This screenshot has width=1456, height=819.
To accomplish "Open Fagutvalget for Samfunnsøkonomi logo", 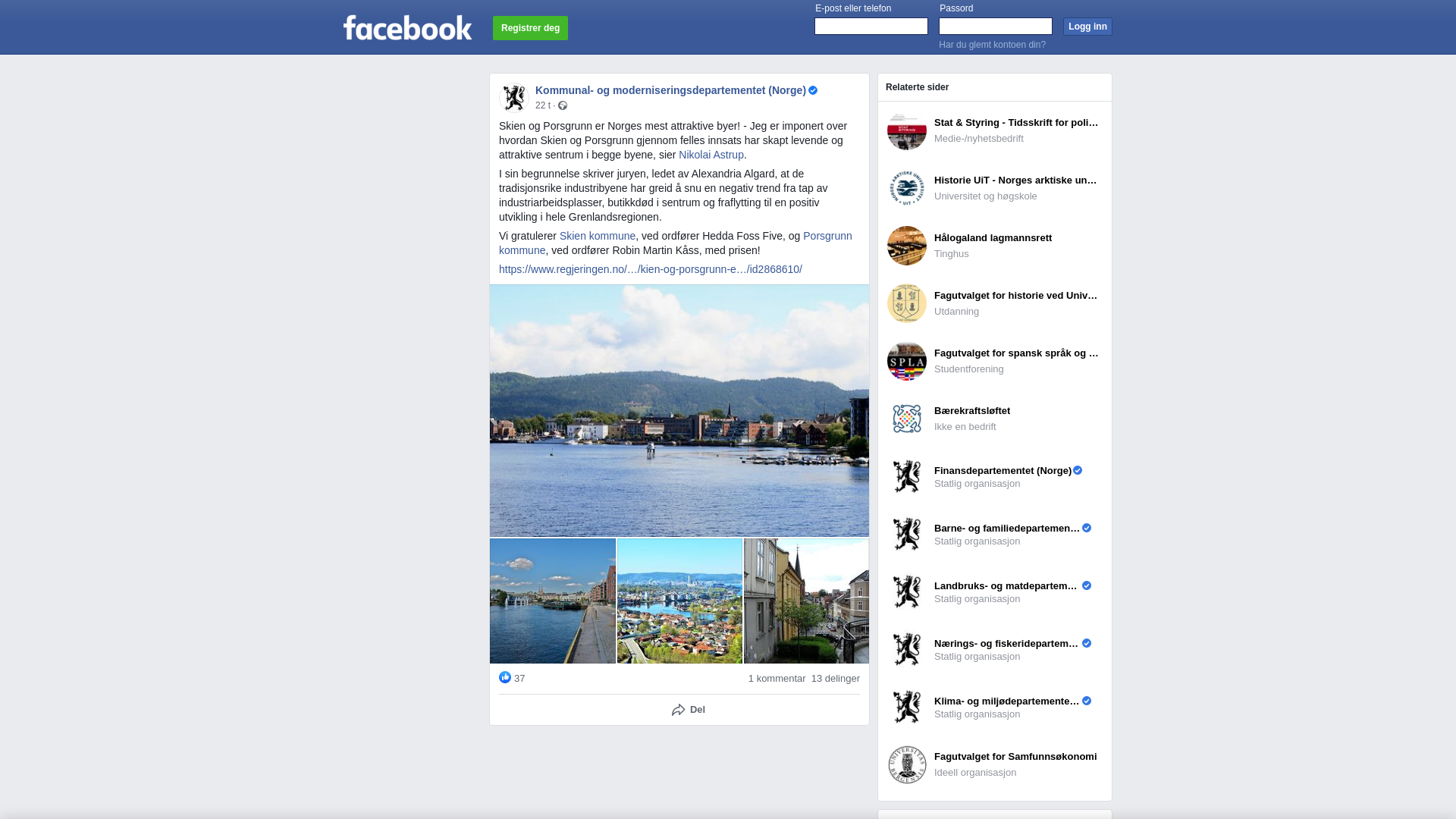I will point(907,764).
